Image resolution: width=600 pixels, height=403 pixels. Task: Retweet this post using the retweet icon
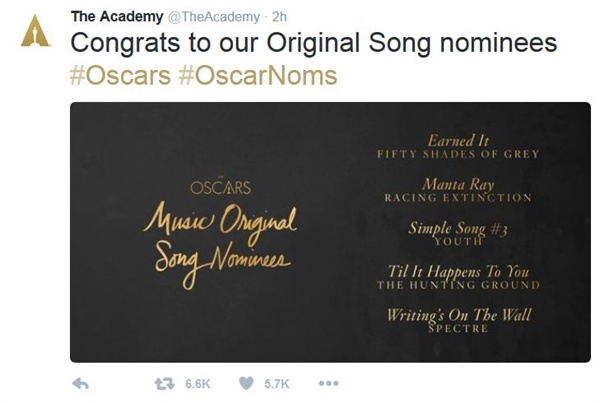(x=164, y=383)
